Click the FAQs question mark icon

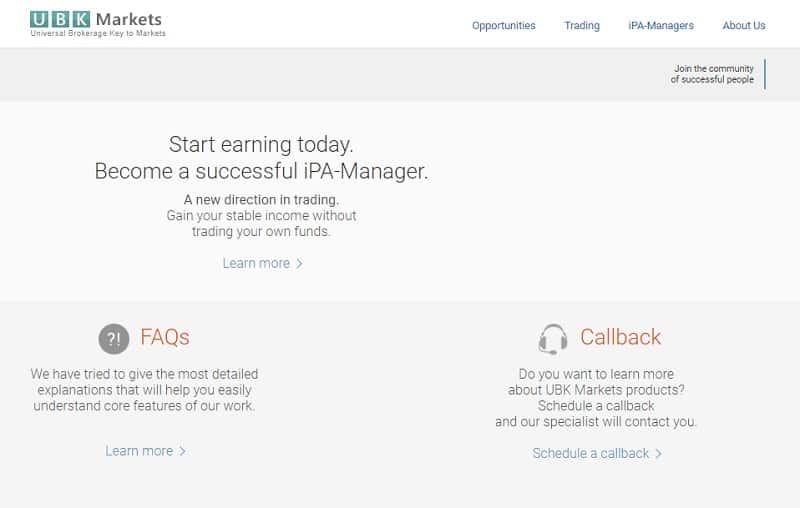[x=114, y=339]
